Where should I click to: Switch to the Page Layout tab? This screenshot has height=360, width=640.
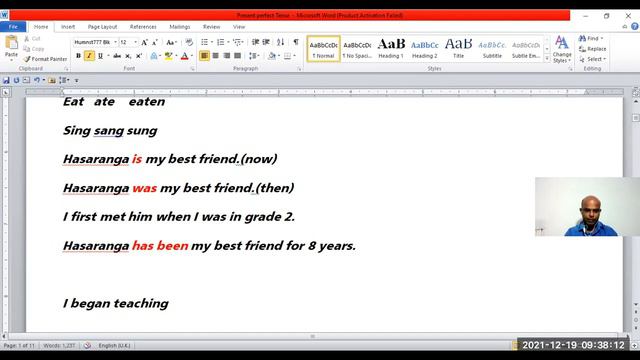pyautogui.click(x=102, y=27)
